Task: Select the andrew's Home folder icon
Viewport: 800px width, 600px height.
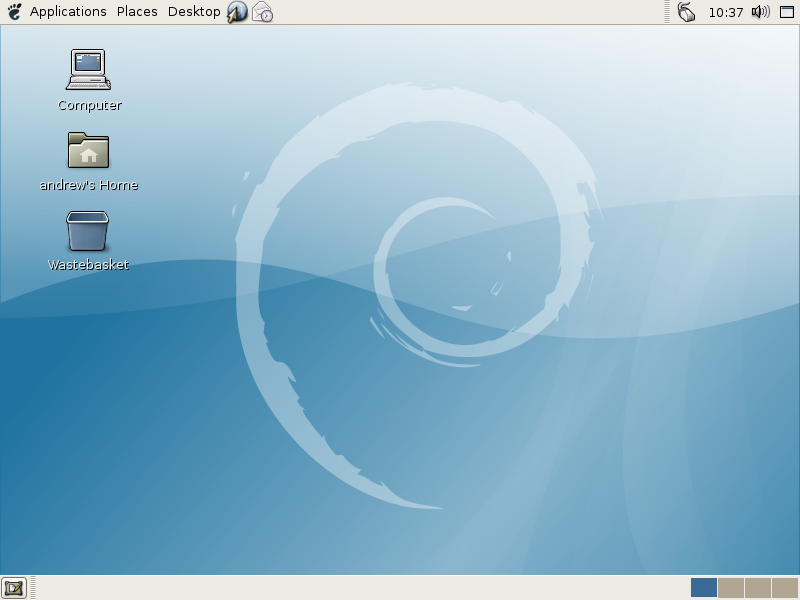Action: point(88,151)
